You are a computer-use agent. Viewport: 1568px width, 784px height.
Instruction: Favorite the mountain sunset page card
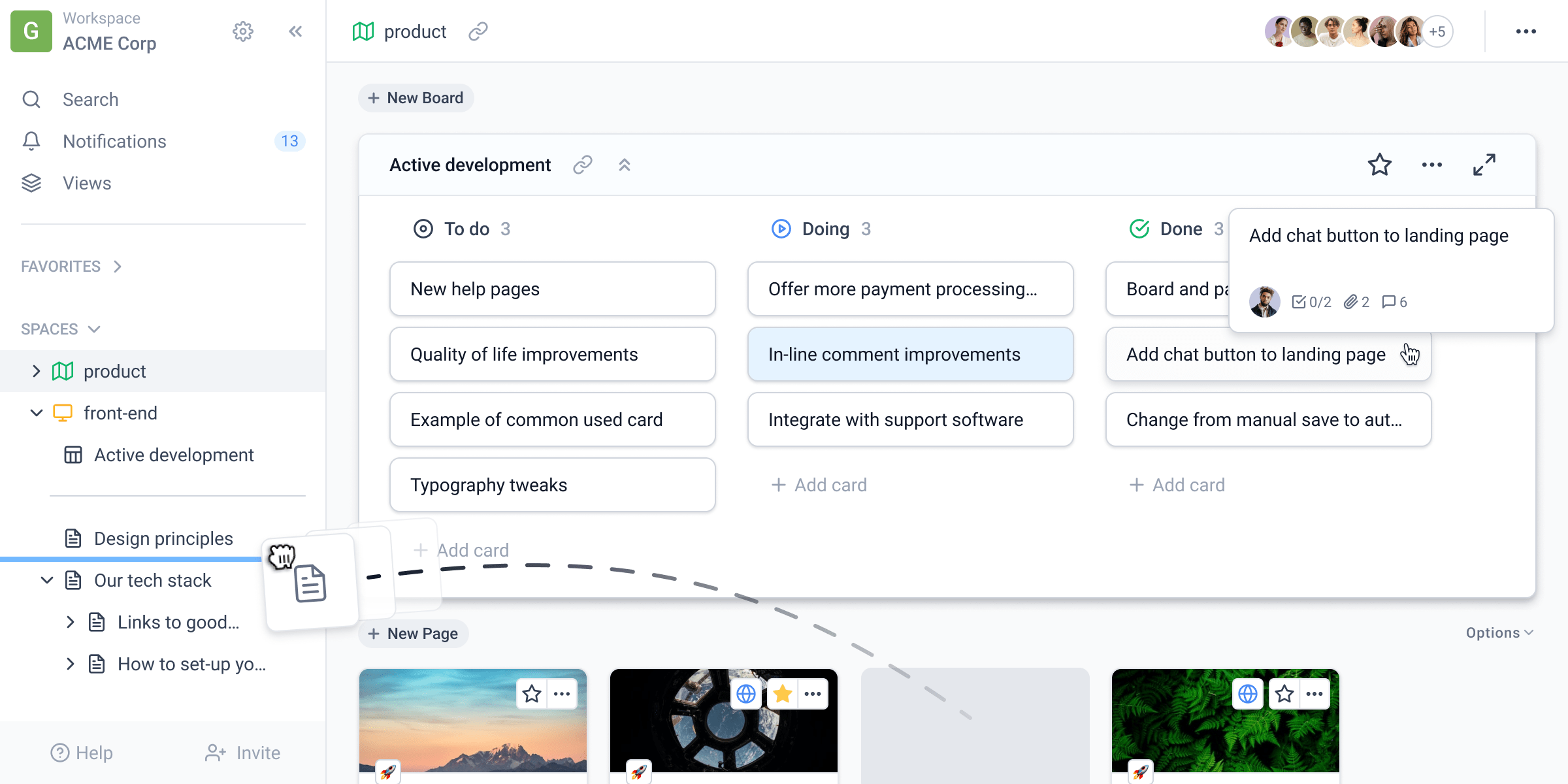[532, 694]
